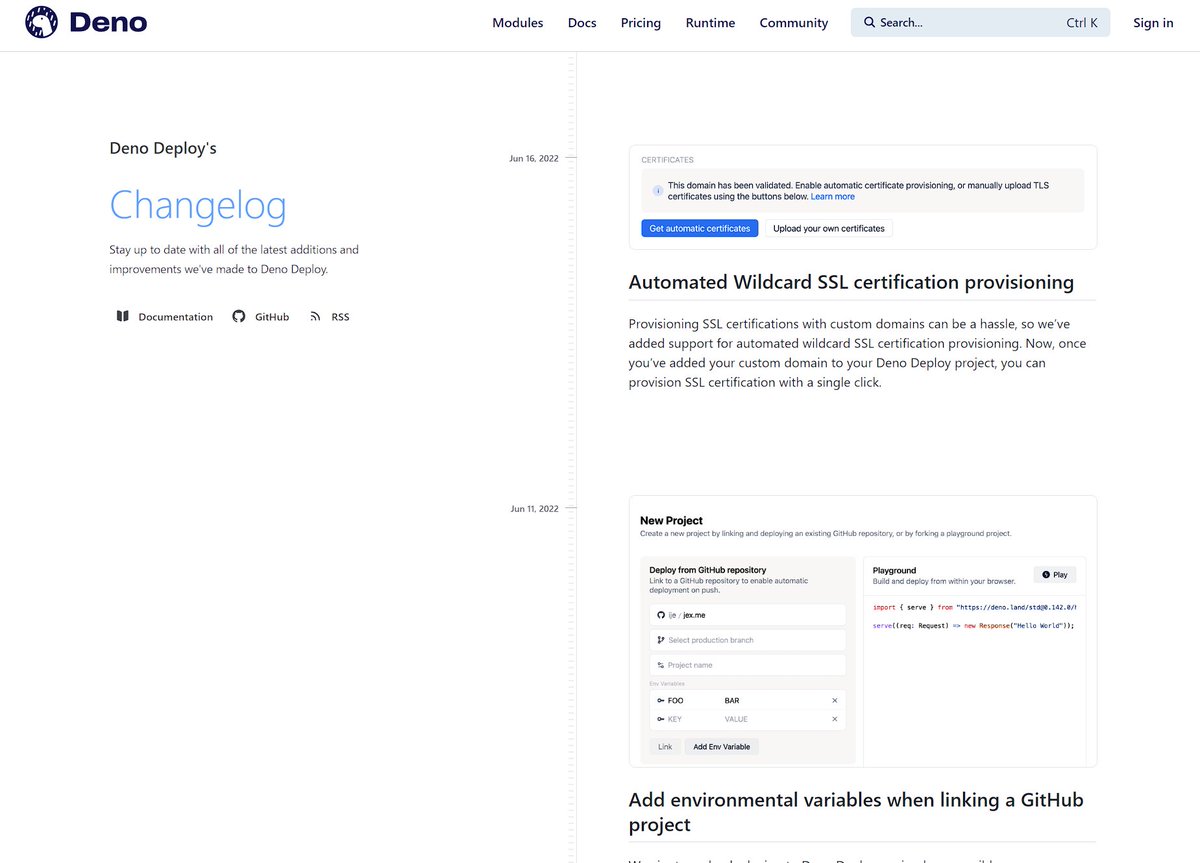Click the play icon in Play button
Viewport: 1200px width, 863px height.
pyautogui.click(x=1046, y=575)
